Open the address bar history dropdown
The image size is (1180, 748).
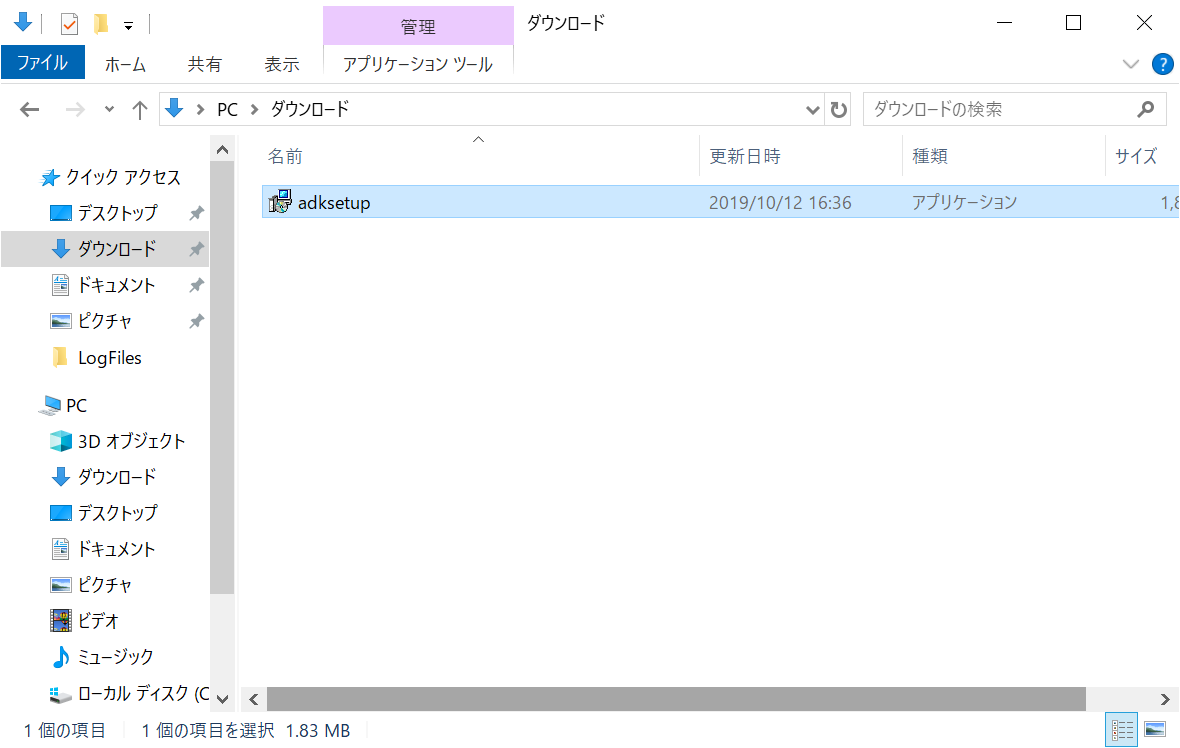click(x=812, y=110)
